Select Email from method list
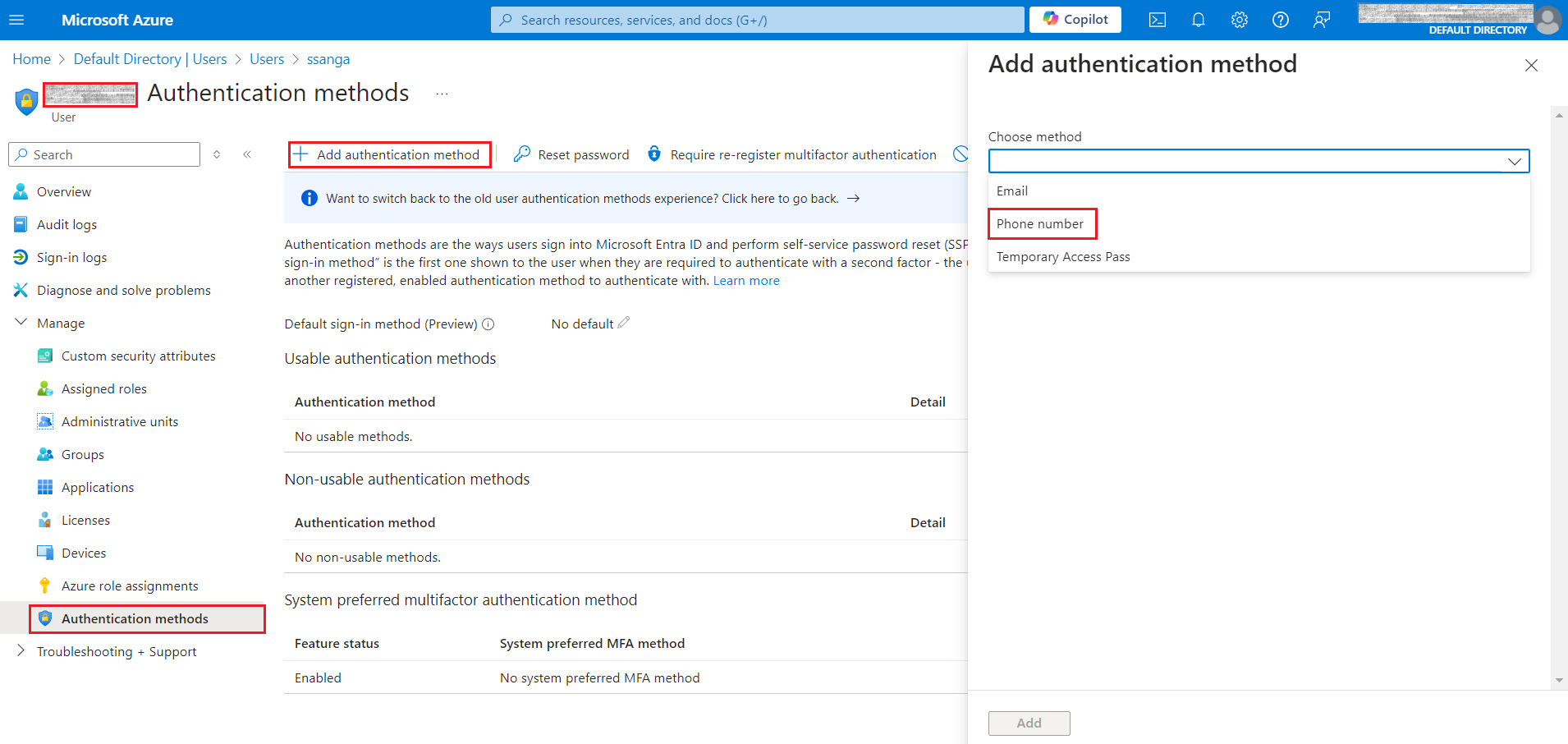 [1259, 191]
